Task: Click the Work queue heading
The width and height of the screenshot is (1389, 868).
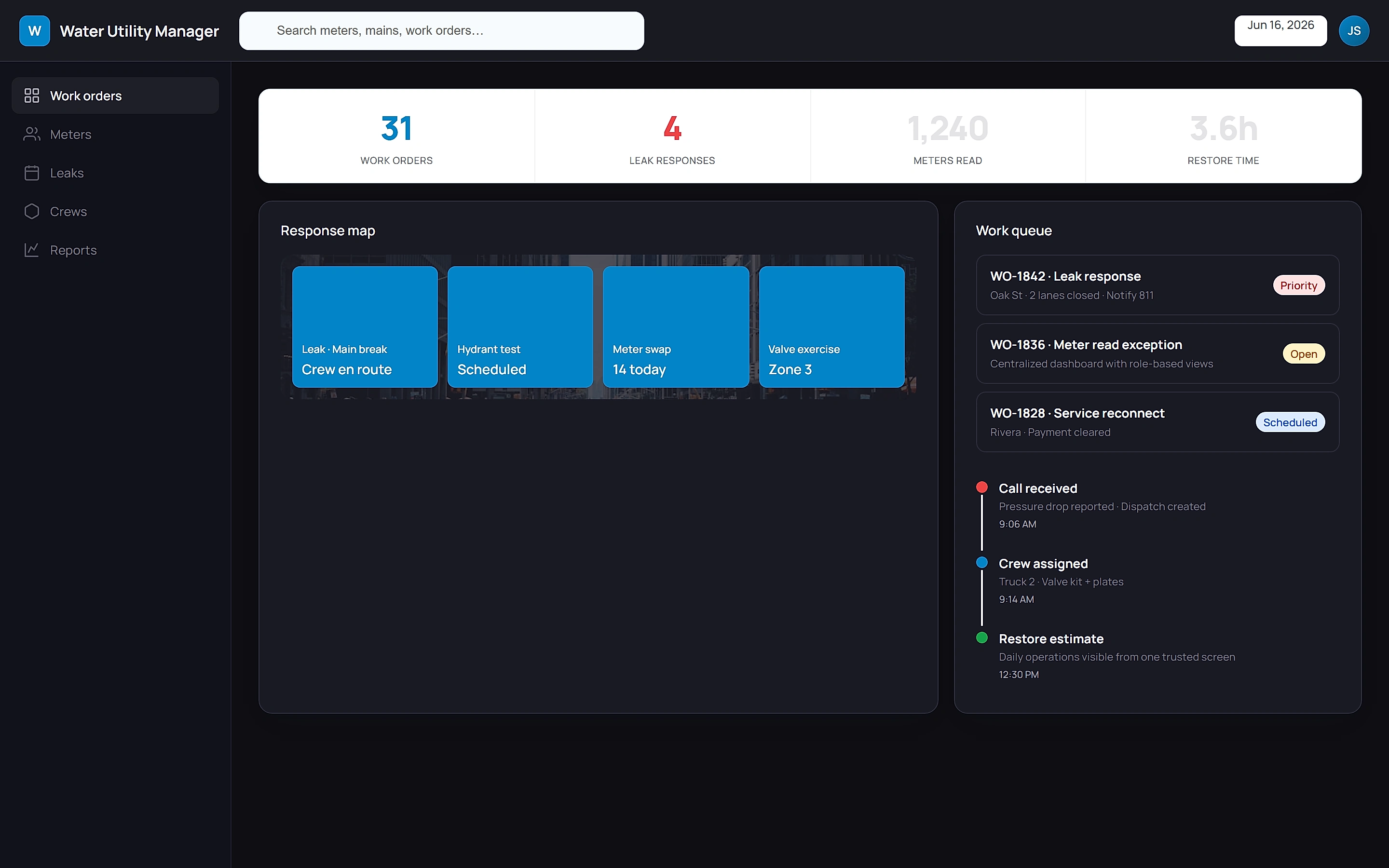Action: tap(1014, 230)
